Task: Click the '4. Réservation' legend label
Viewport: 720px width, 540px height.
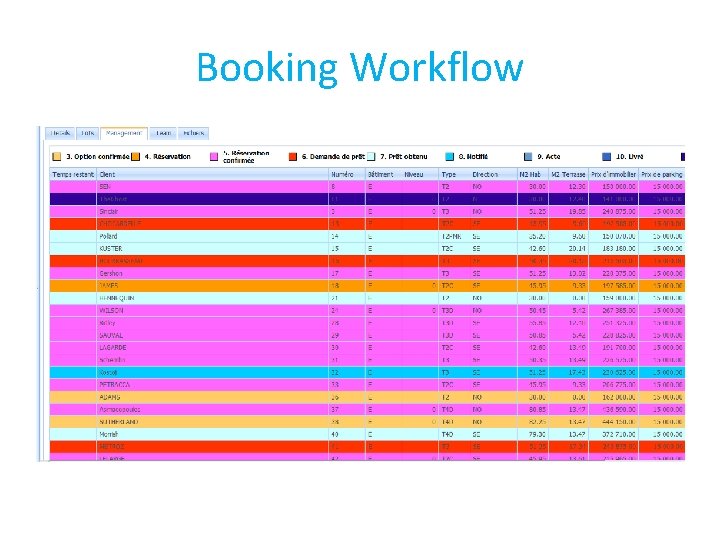Action: pyautogui.click(x=168, y=157)
